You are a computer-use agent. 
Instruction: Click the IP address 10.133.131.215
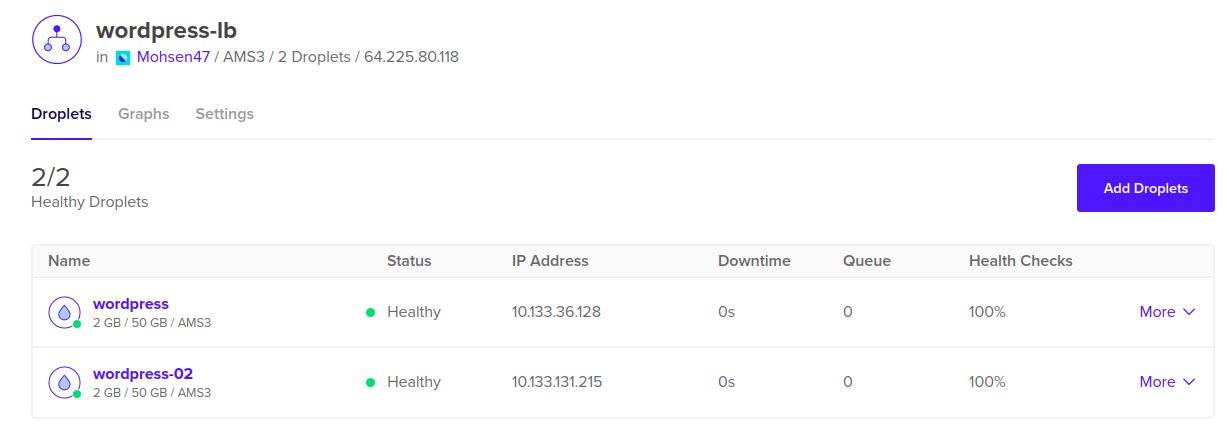(x=557, y=382)
